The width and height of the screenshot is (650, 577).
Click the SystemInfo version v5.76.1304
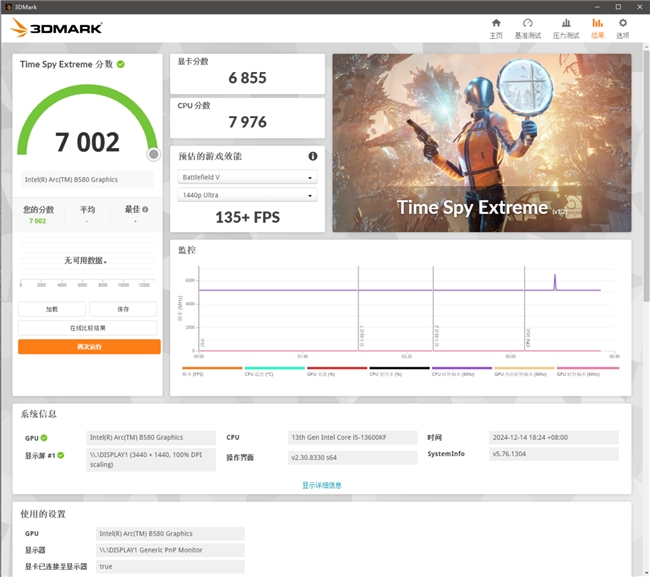point(553,454)
